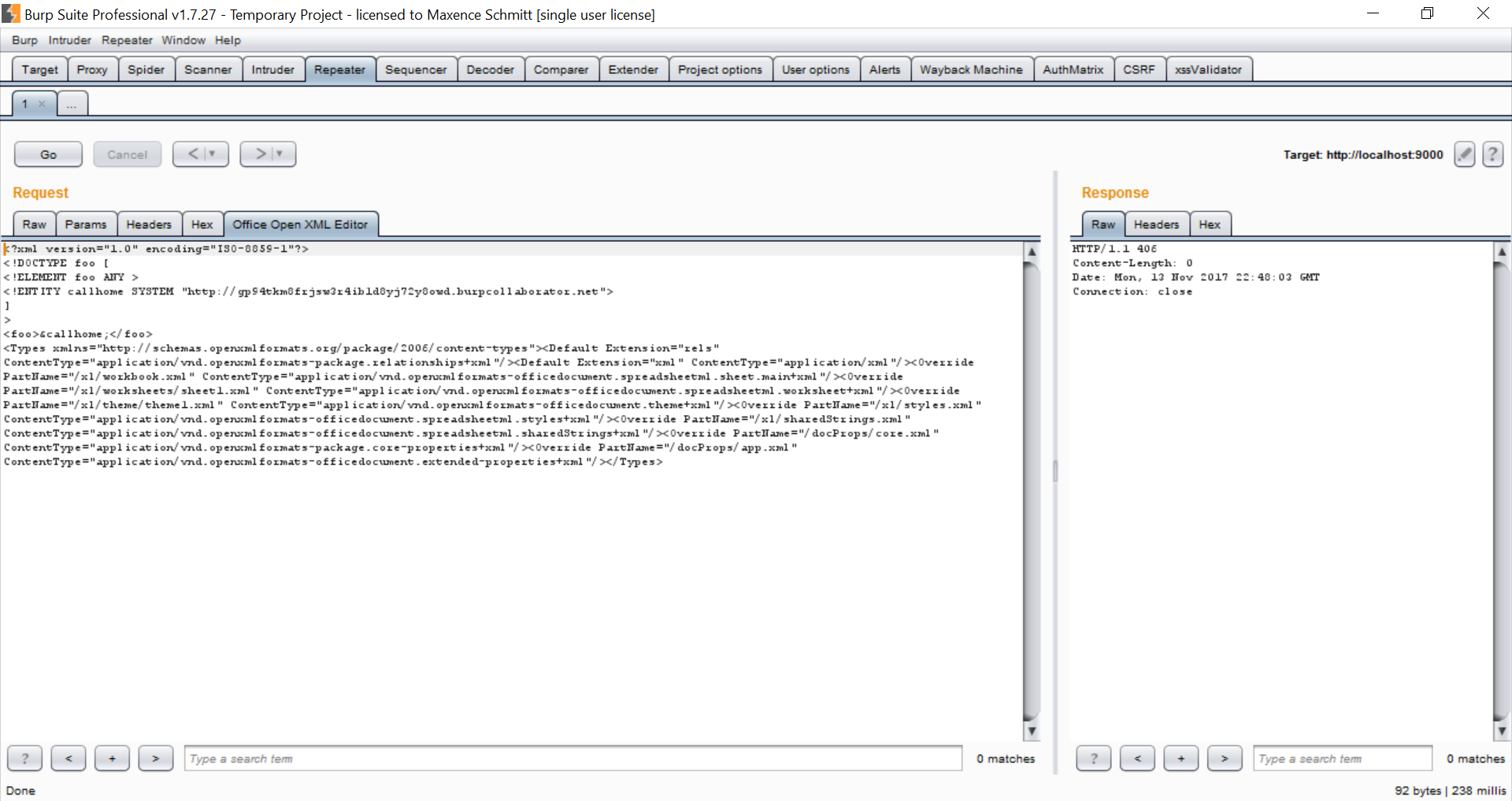Image resolution: width=1512 pixels, height=801 pixels.
Task: Add a new Repeater tab with the ... tab
Action: click(72, 104)
